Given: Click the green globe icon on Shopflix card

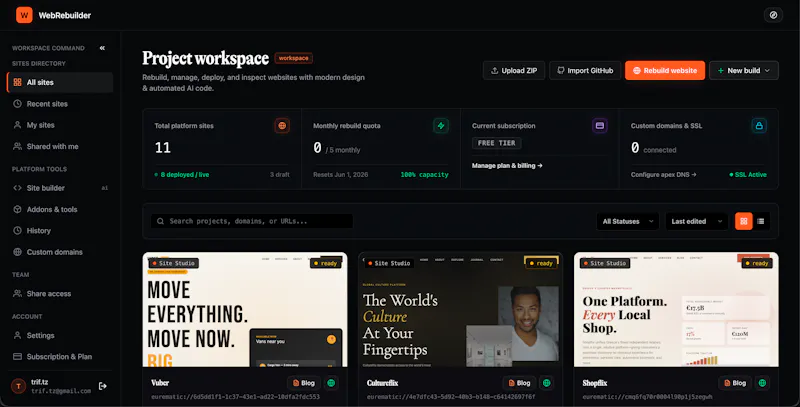Looking at the screenshot, I should tap(762, 383).
